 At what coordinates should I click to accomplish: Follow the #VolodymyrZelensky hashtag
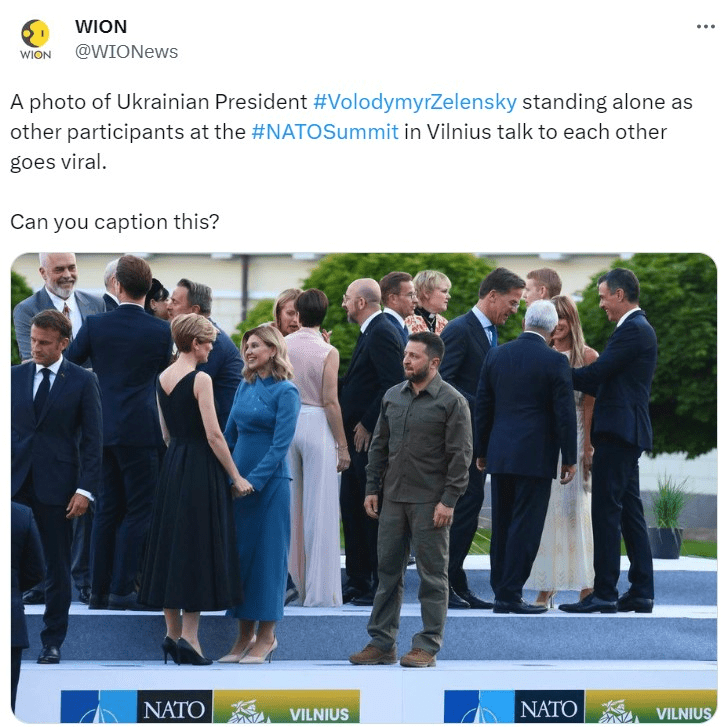[x=415, y=102]
